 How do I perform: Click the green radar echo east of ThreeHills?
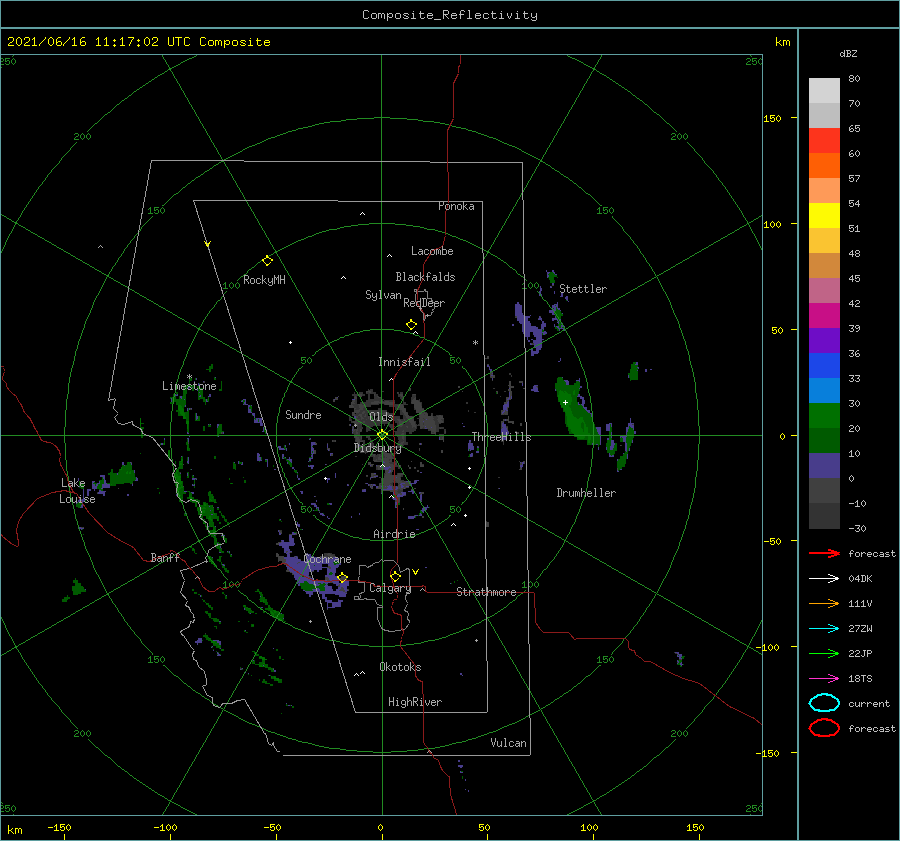pos(577,412)
